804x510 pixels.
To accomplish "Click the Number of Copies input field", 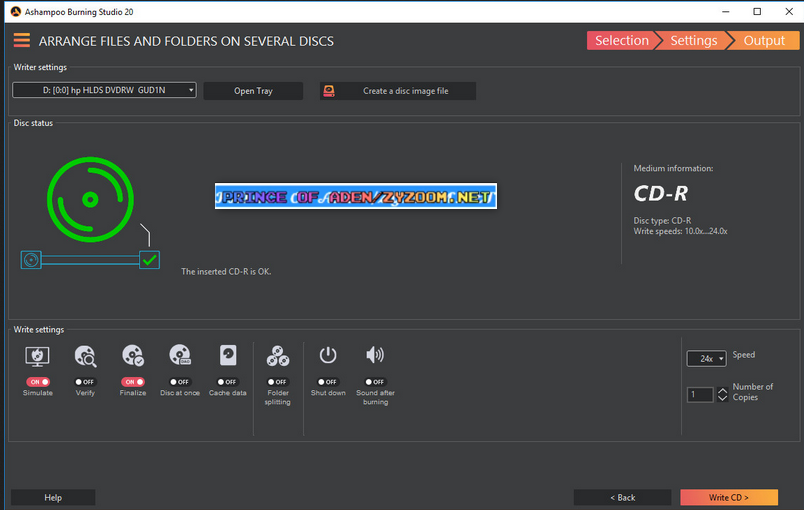I will [700, 395].
